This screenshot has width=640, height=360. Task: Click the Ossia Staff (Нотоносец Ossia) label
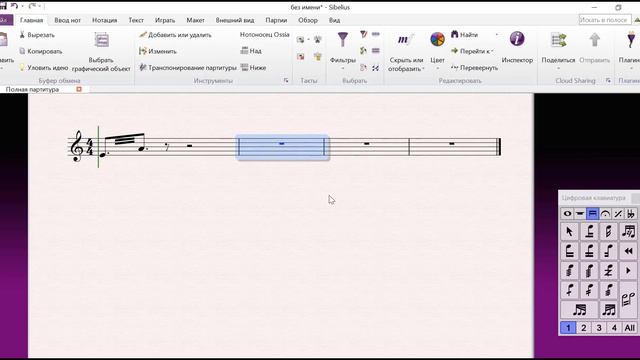264,35
